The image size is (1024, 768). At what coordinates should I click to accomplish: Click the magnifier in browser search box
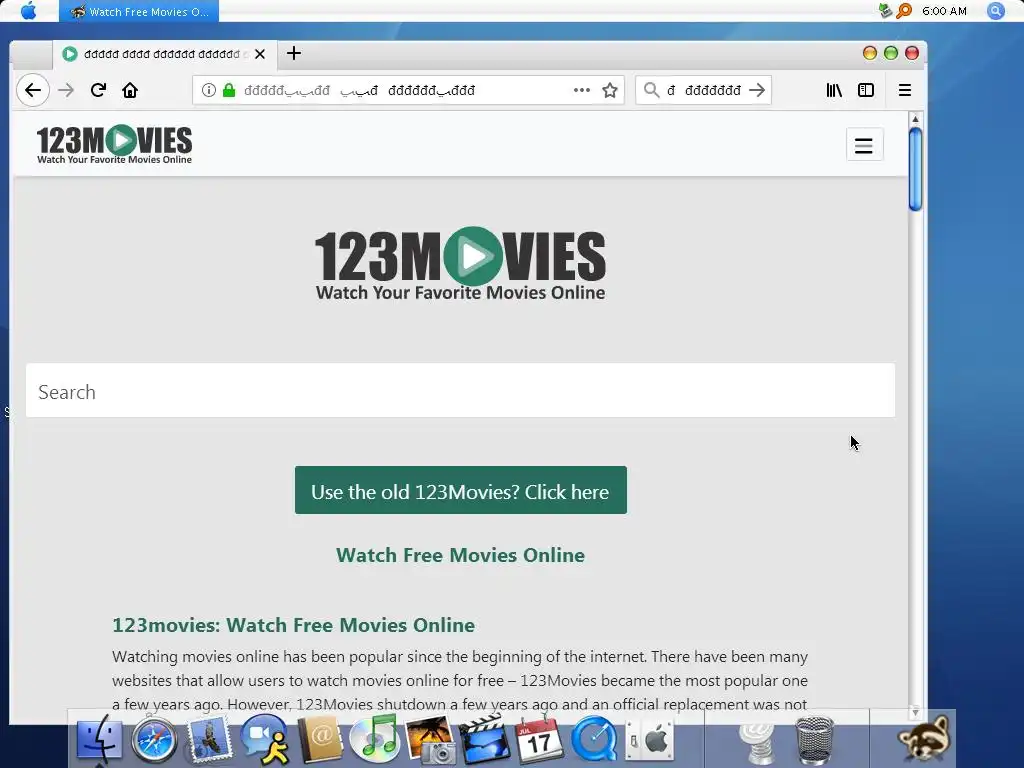[651, 90]
